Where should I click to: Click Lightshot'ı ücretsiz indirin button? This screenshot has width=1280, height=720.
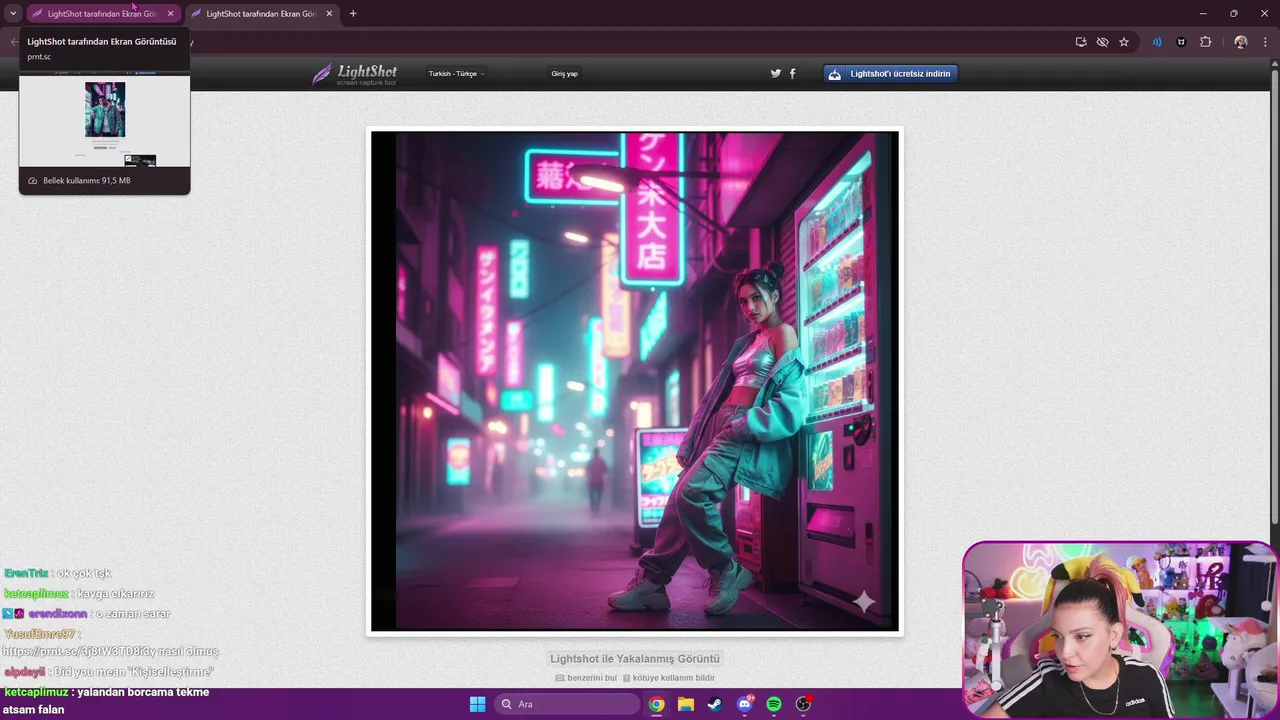tap(890, 73)
